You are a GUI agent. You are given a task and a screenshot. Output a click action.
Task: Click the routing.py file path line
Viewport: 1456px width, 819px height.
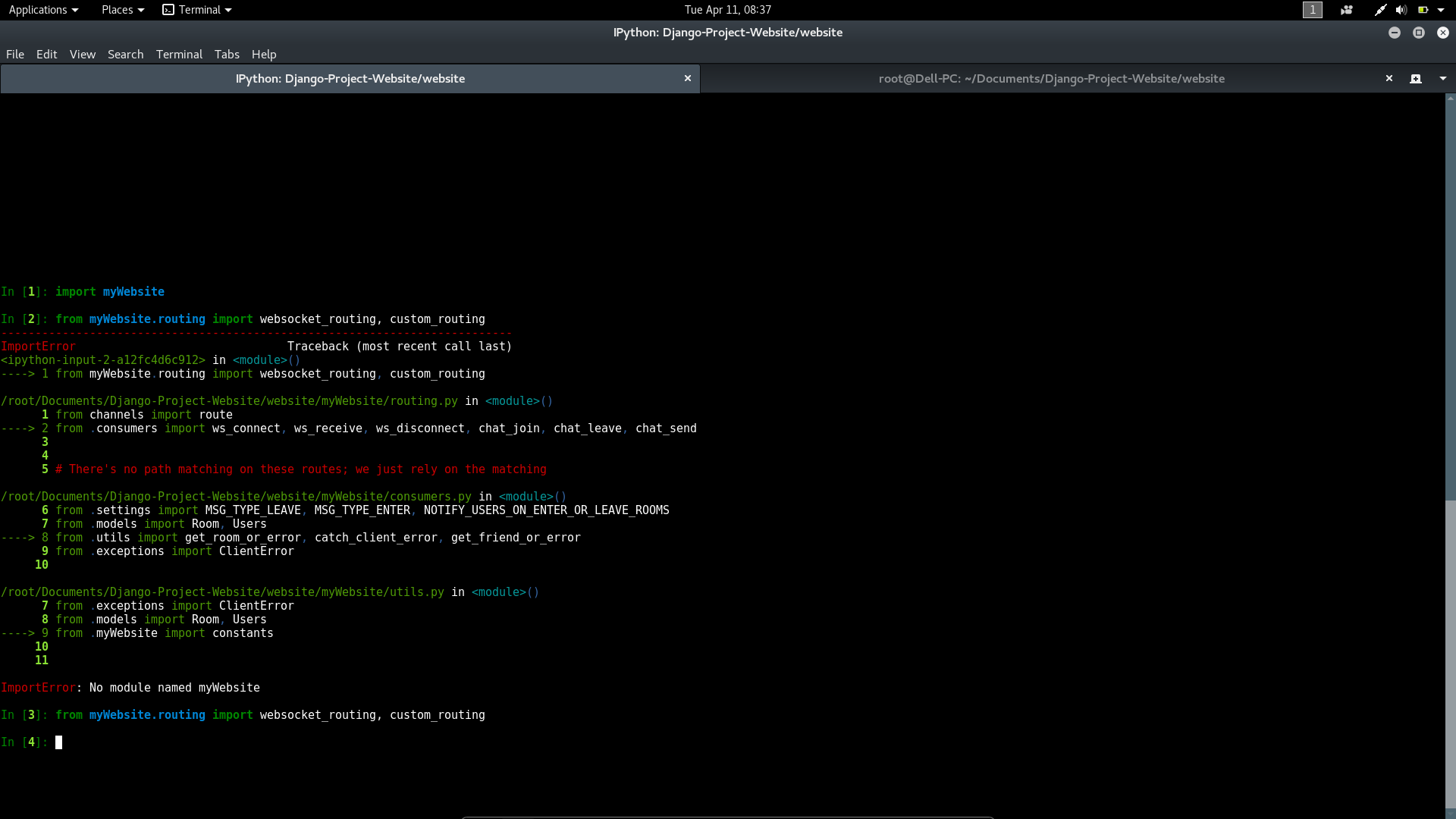(x=276, y=401)
